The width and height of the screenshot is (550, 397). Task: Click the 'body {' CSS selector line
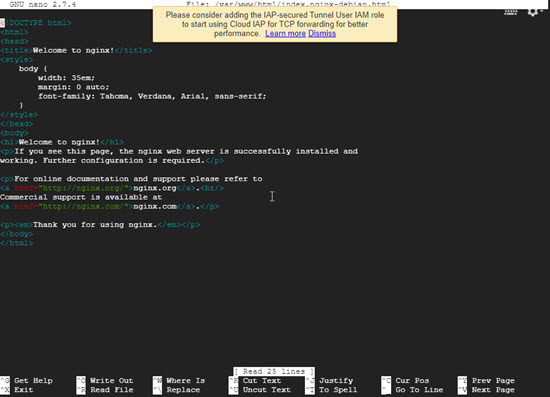pyautogui.click(x=33, y=69)
